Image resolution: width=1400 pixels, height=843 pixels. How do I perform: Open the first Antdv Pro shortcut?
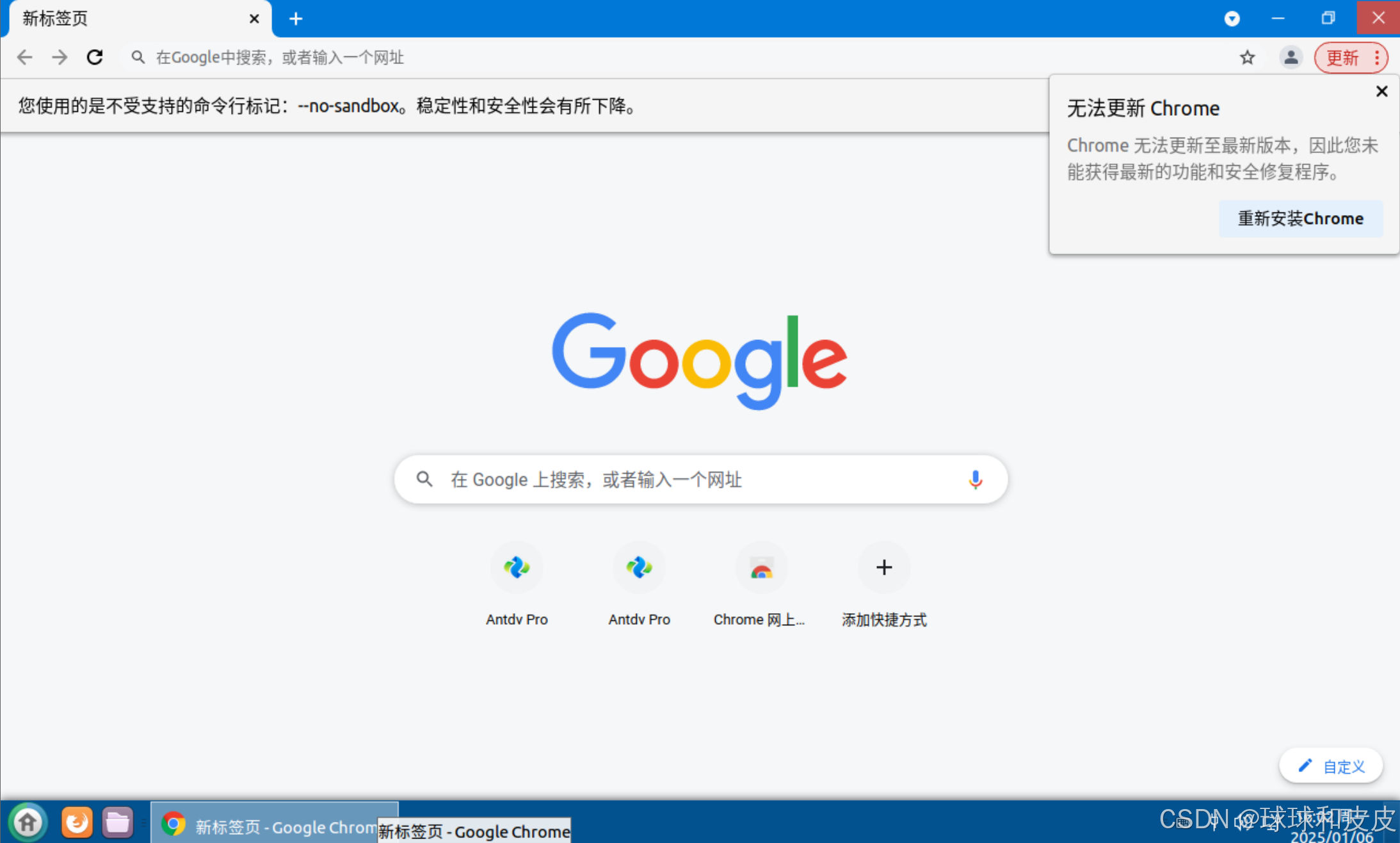click(x=517, y=568)
